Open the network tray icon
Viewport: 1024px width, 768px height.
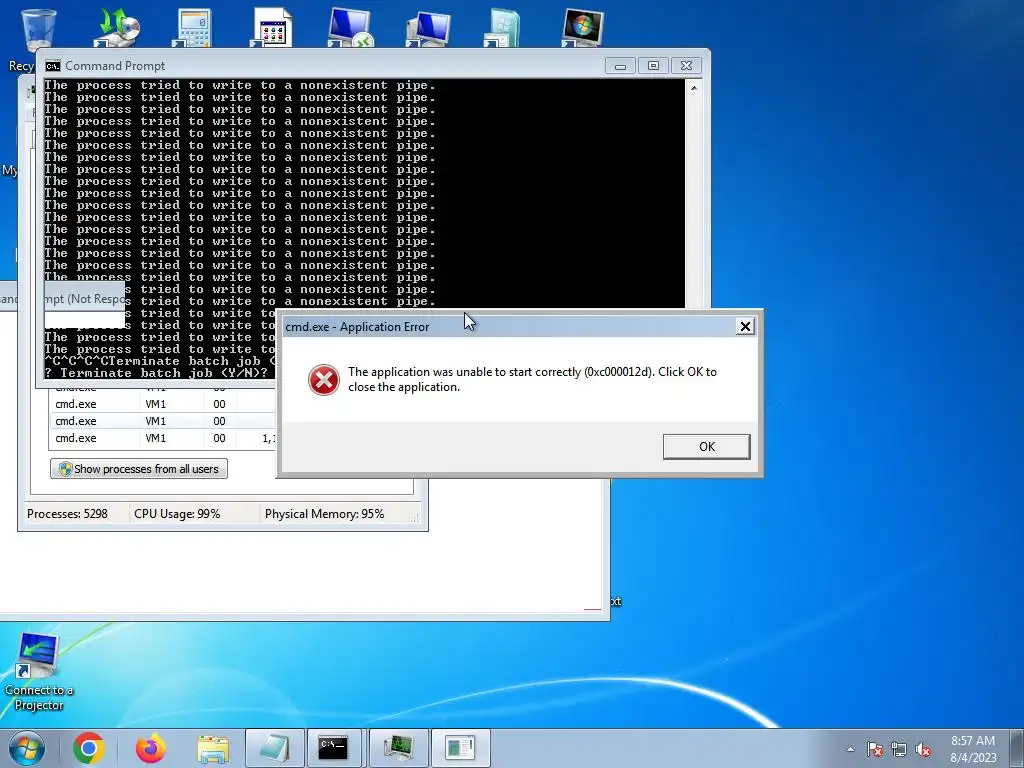click(899, 749)
